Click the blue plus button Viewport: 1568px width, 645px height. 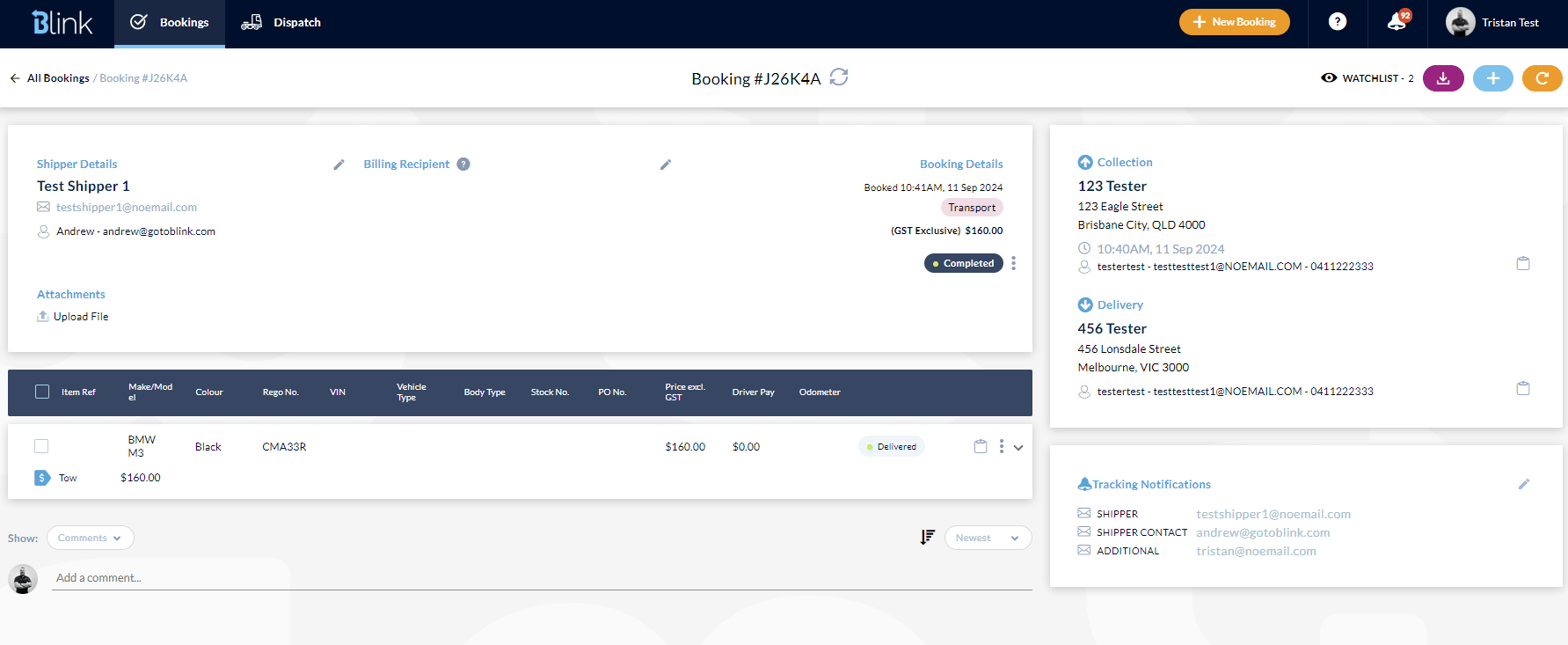[x=1492, y=78]
